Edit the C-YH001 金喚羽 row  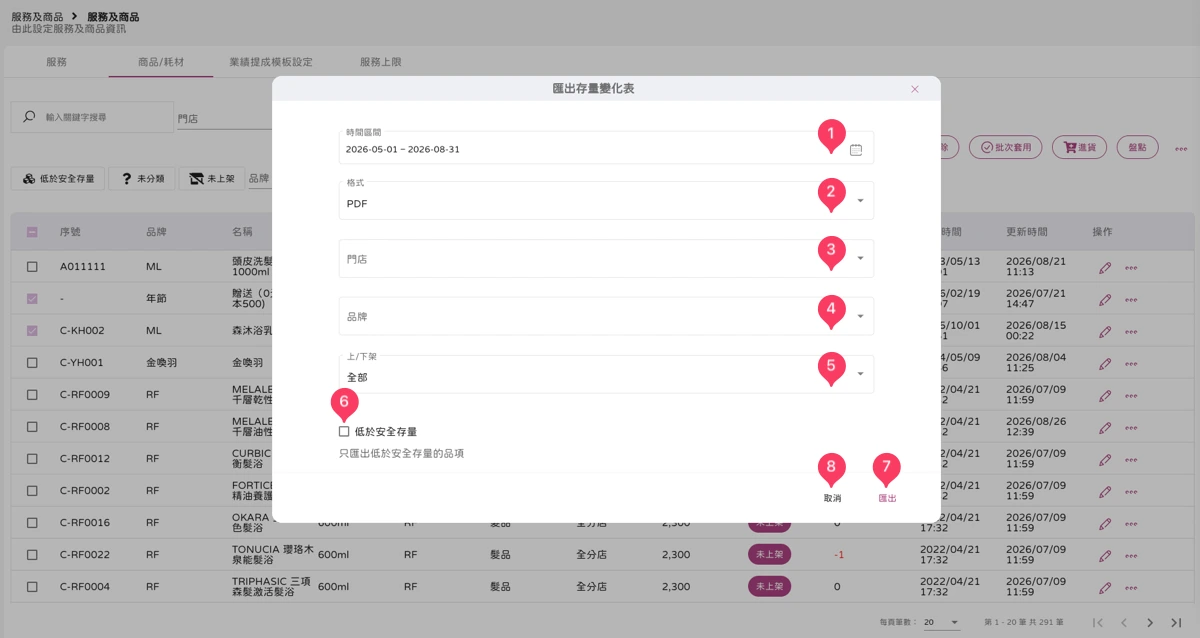point(1105,363)
